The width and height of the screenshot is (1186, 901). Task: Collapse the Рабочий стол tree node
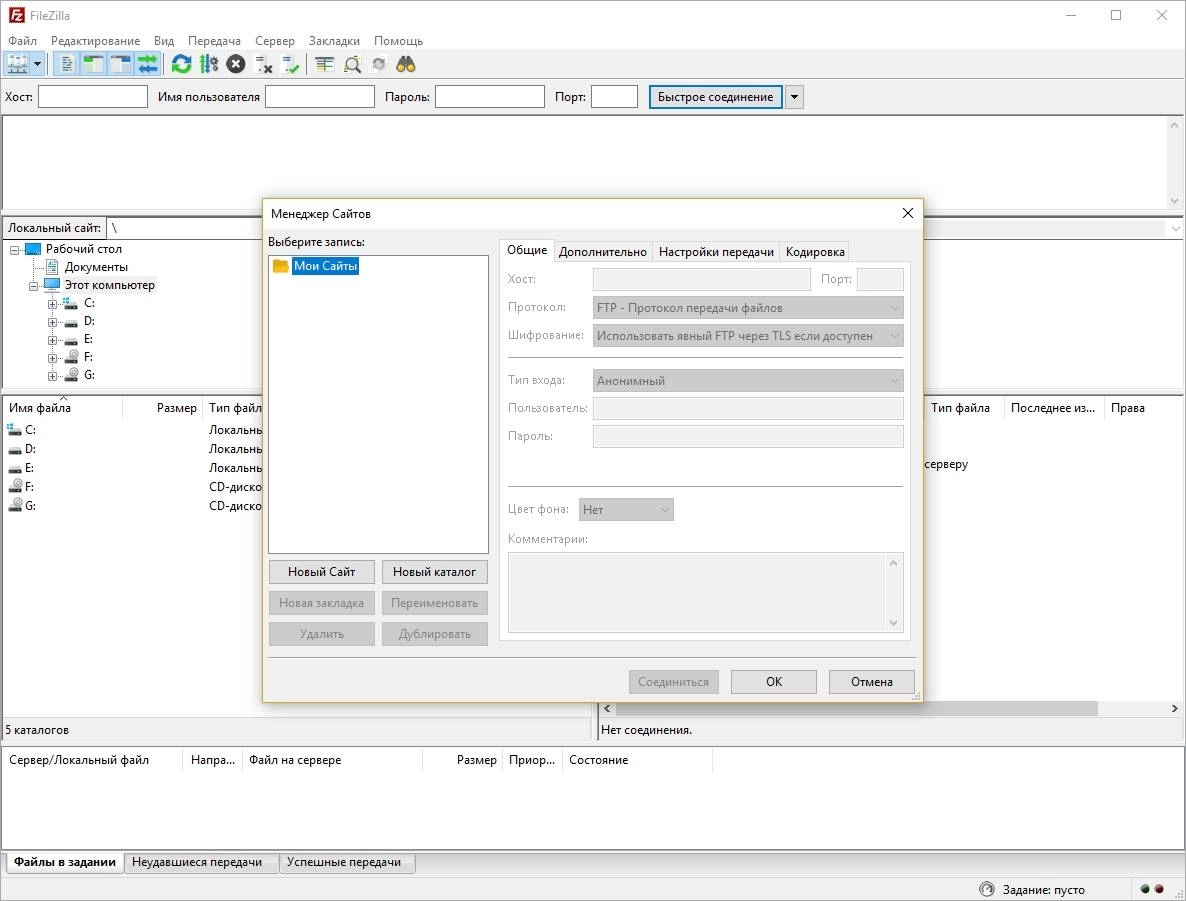(14, 250)
